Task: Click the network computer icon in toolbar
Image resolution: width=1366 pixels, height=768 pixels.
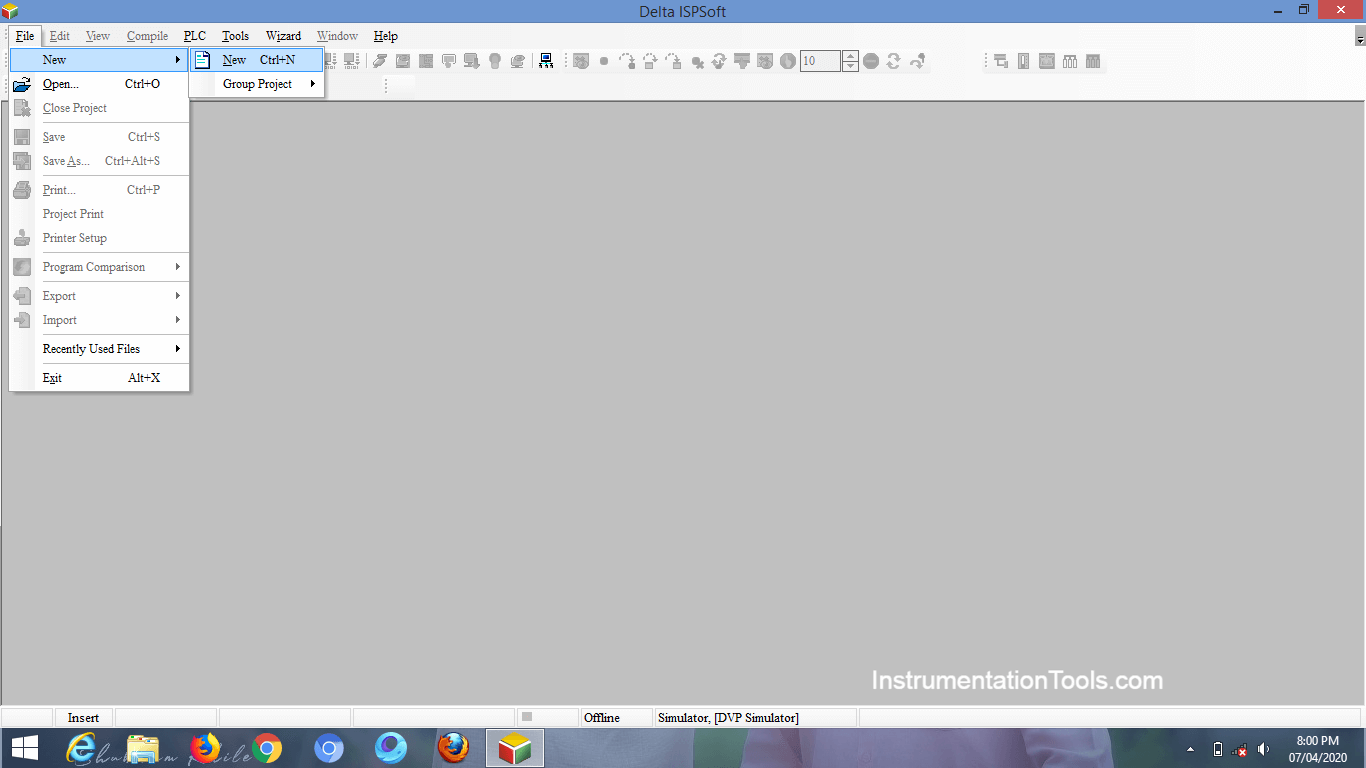Action: 546,61
